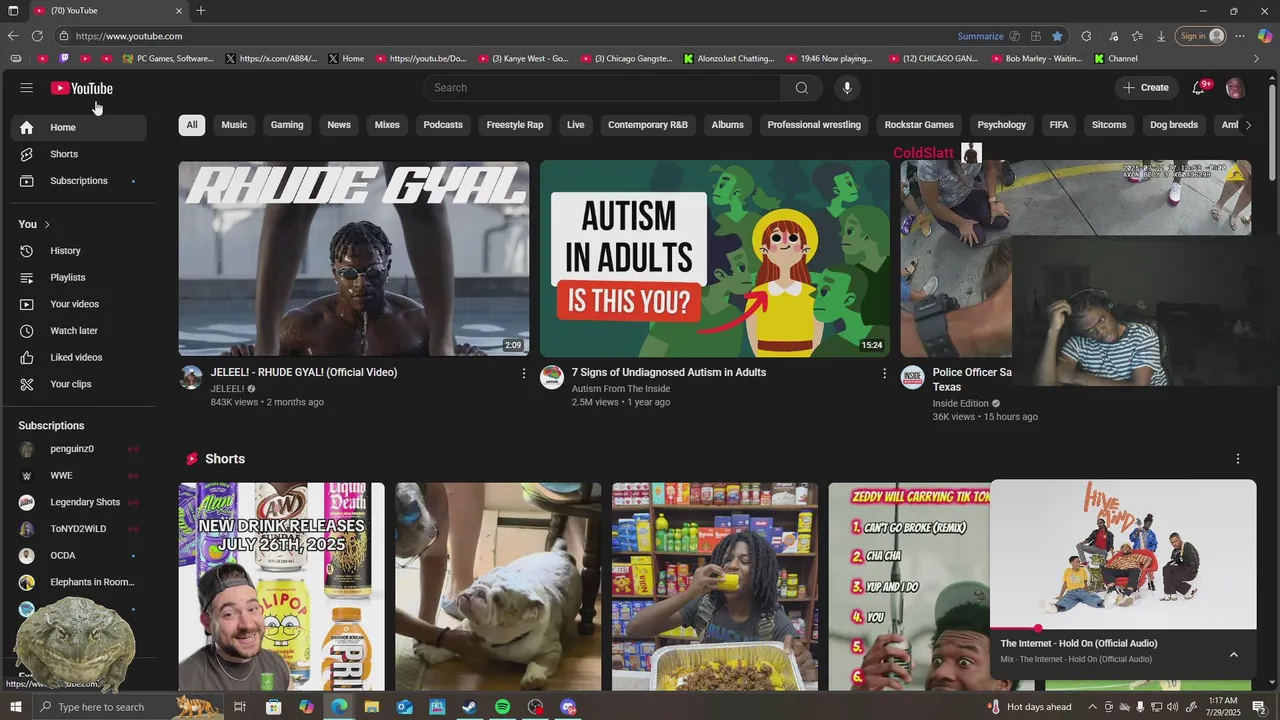The image size is (1280, 720).
Task: Open the Copilot icon in the browser toolbar
Action: click(1265, 36)
